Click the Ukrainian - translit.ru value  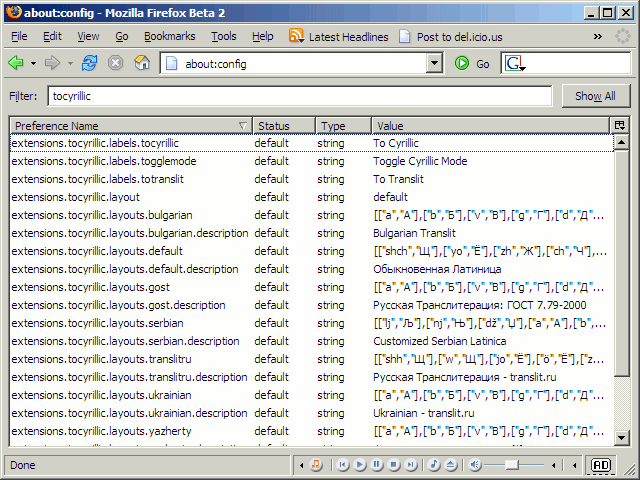tap(424, 413)
